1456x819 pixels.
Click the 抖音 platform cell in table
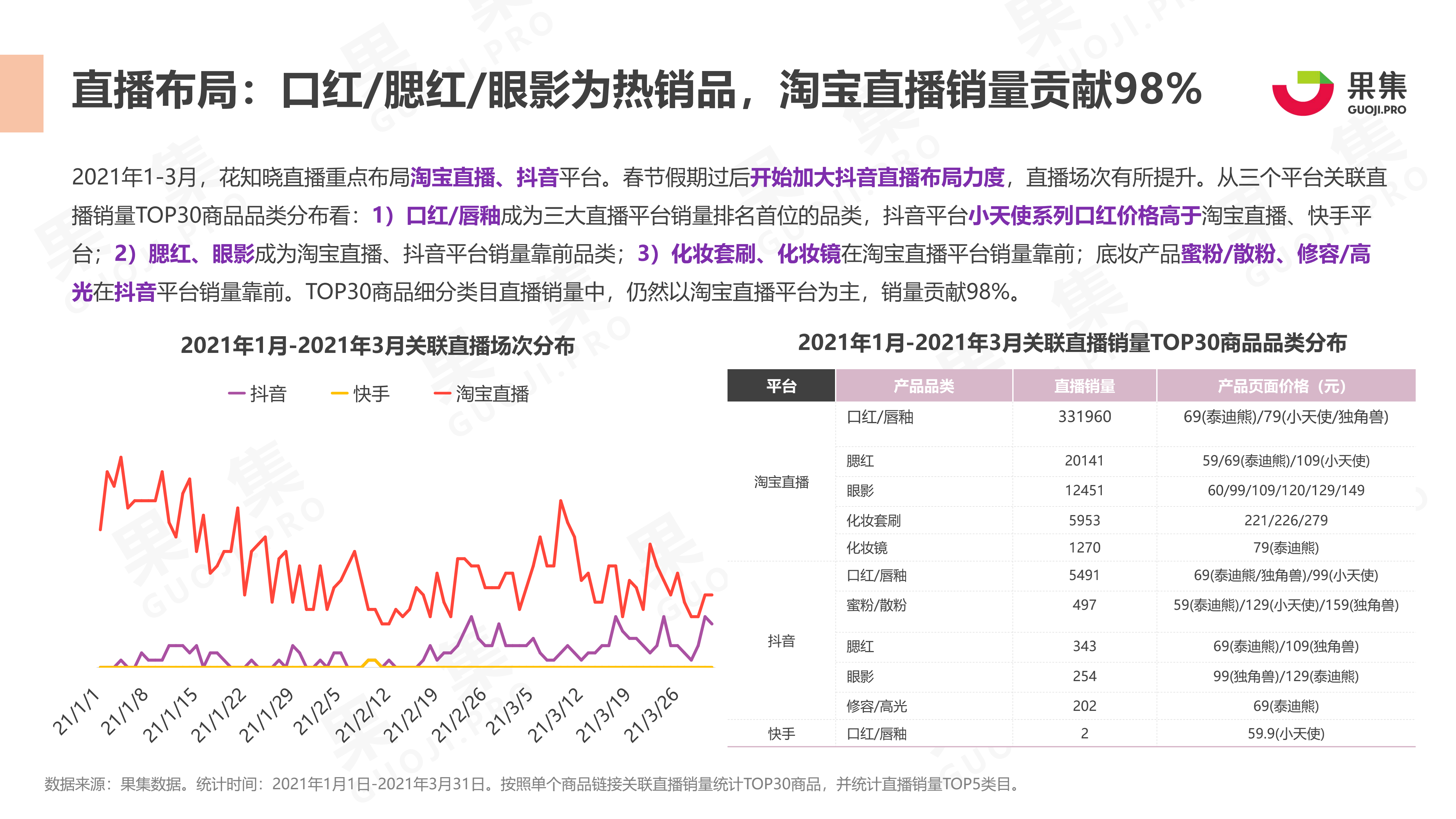pos(781,641)
